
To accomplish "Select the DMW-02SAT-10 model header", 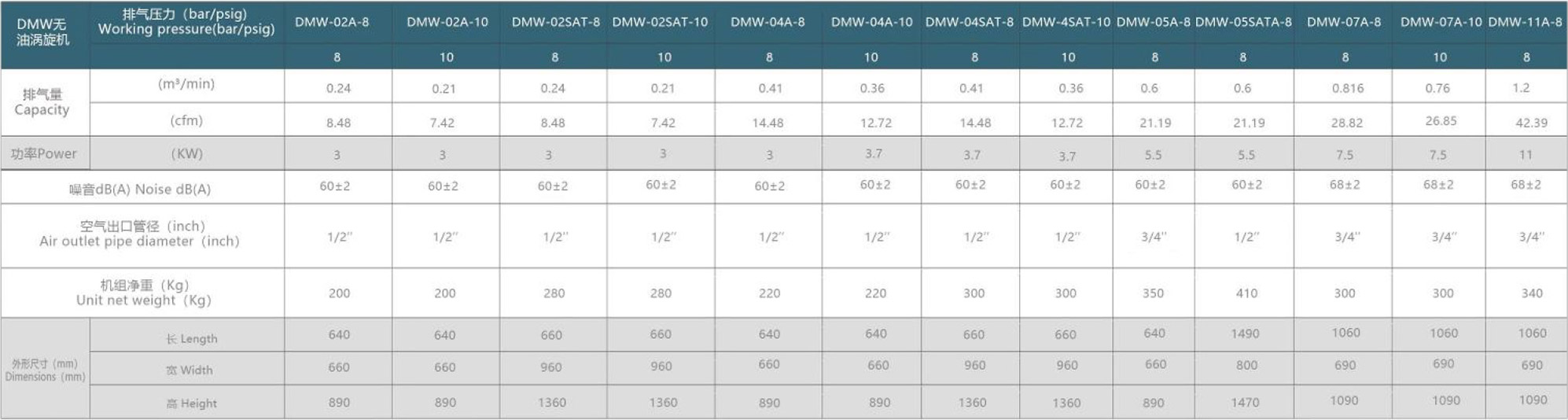I will [x=660, y=22].
